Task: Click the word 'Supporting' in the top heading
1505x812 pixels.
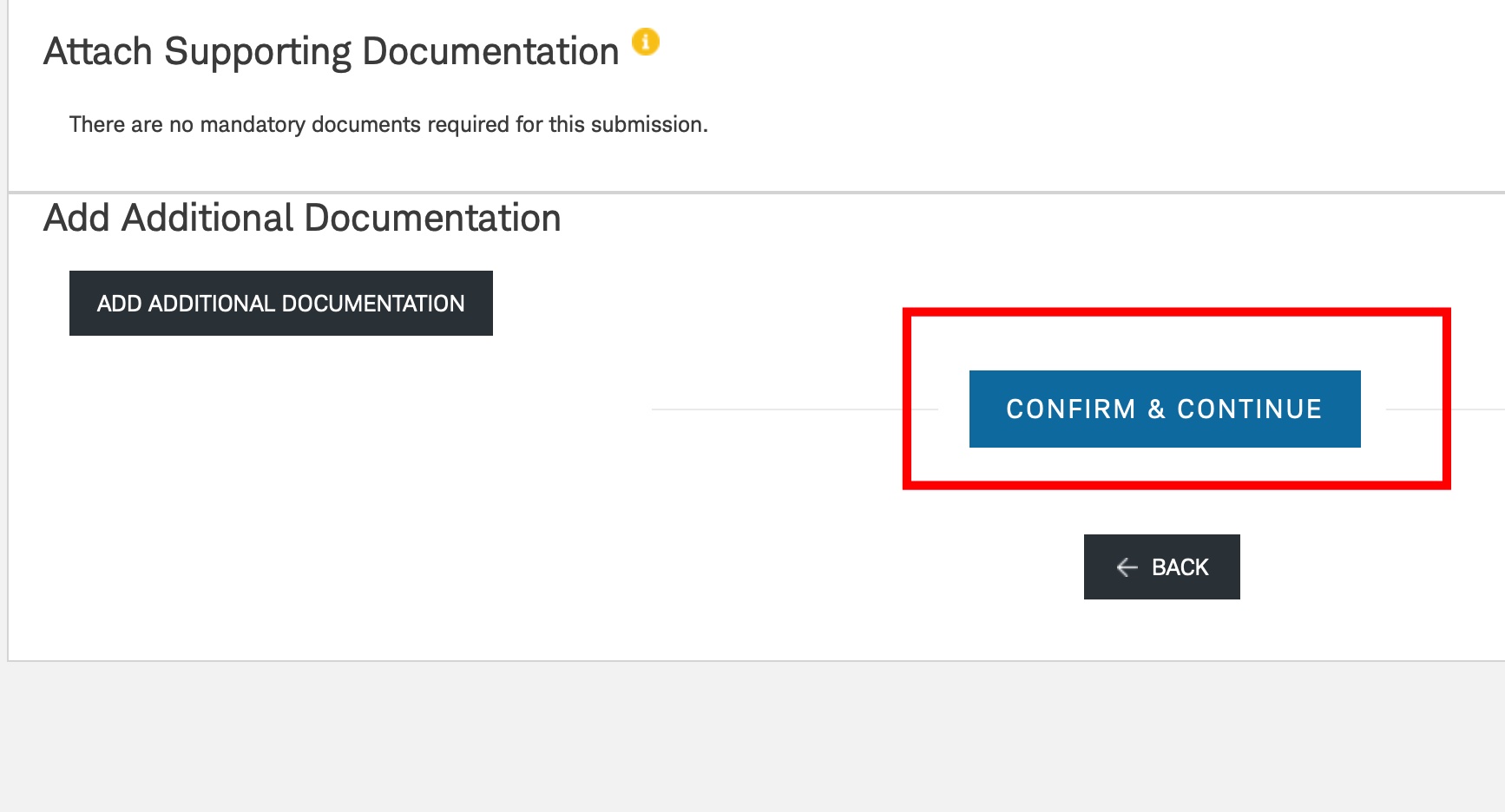Action: click(x=258, y=52)
